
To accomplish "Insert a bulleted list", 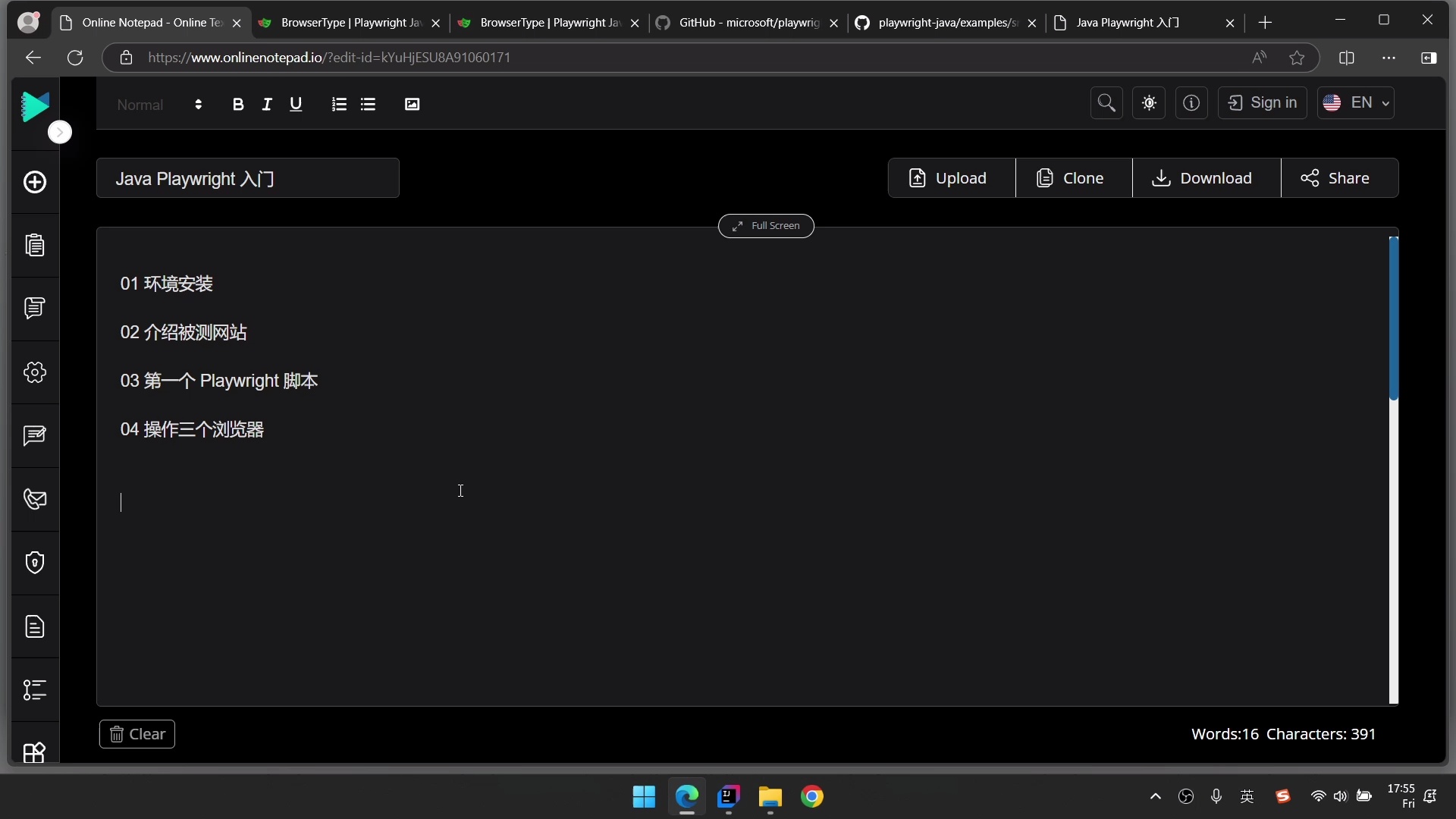I will 369,105.
